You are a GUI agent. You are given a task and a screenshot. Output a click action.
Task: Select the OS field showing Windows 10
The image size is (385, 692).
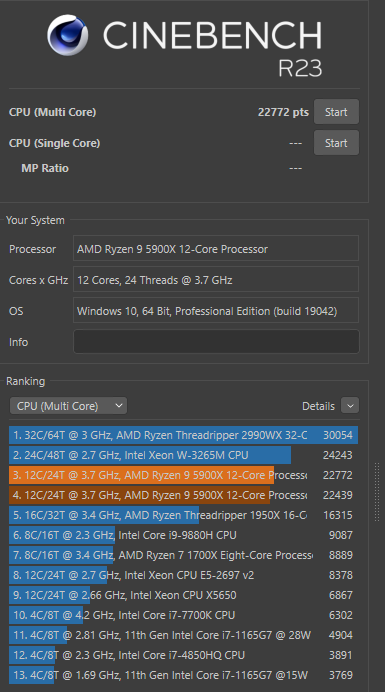pyautogui.click(x=216, y=310)
